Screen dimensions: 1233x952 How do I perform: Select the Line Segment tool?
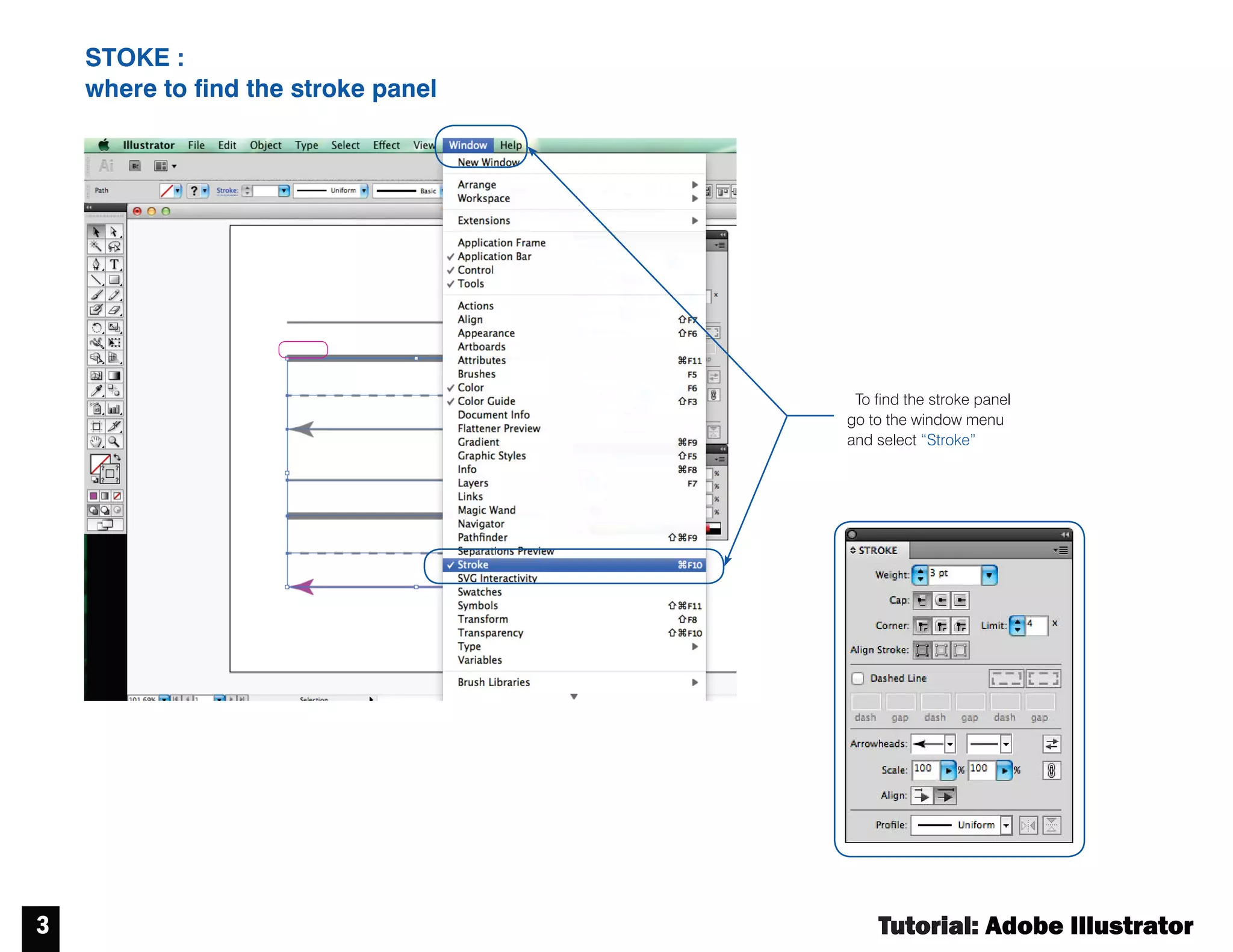pyautogui.click(x=96, y=279)
